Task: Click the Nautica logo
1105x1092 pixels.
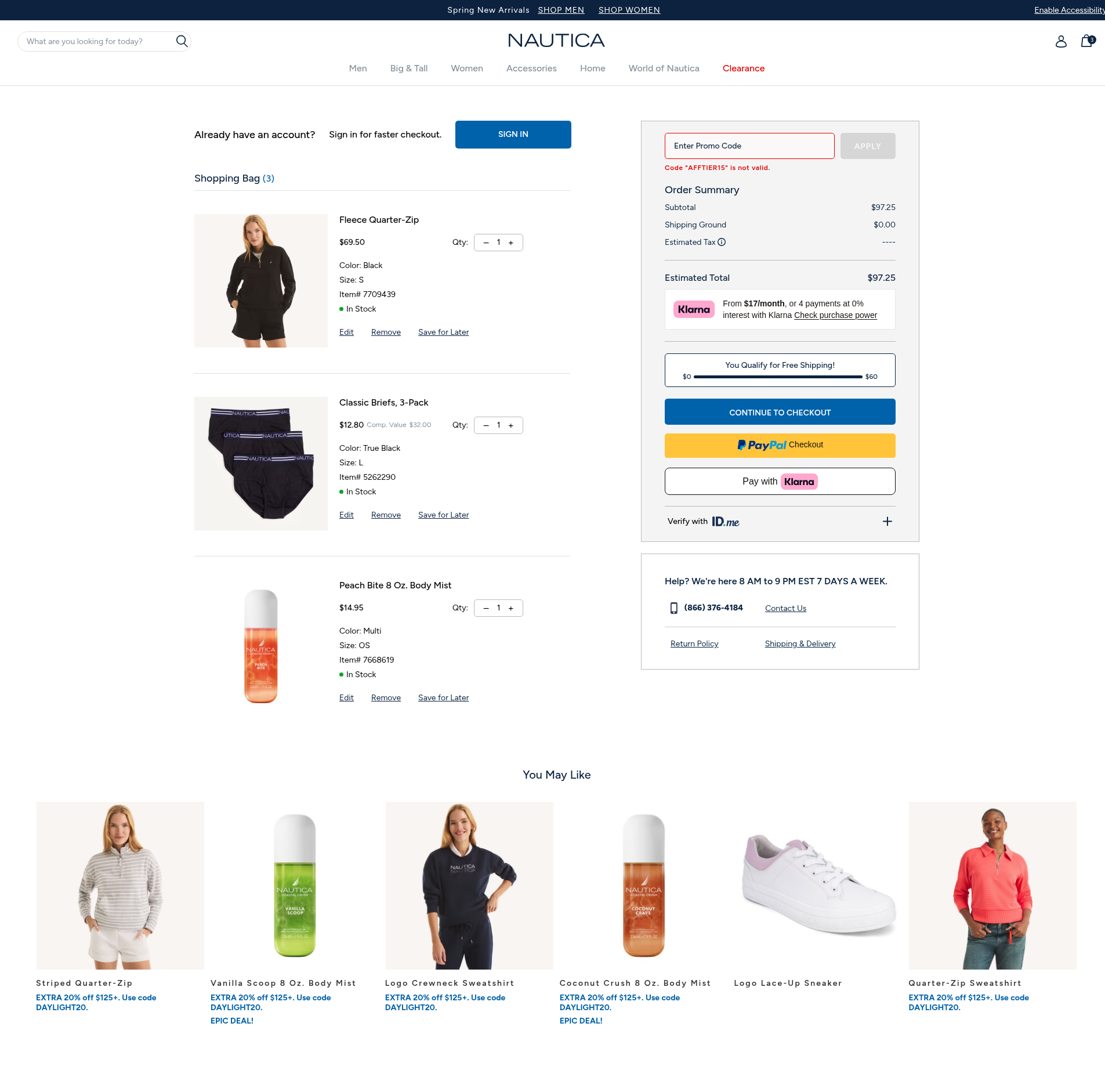Action: pos(556,40)
